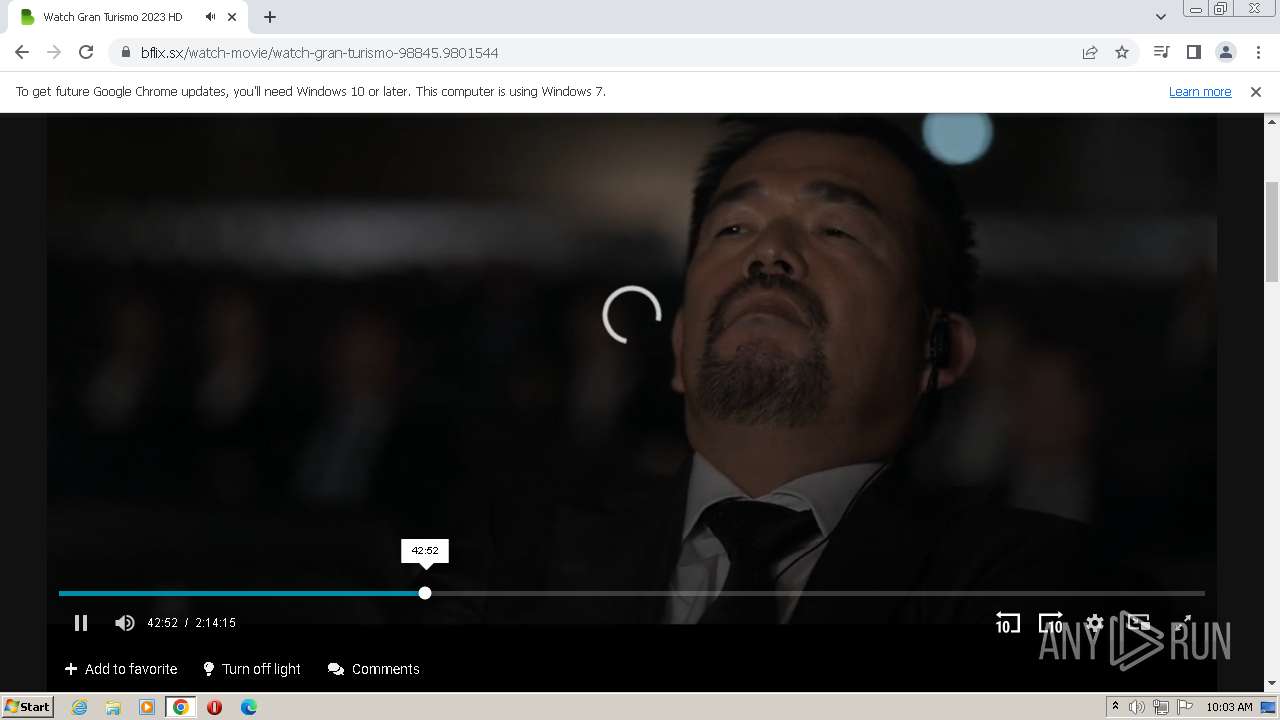This screenshot has width=1280, height=720.
Task: Enter fullscreen video mode
Action: [x=1182, y=623]
